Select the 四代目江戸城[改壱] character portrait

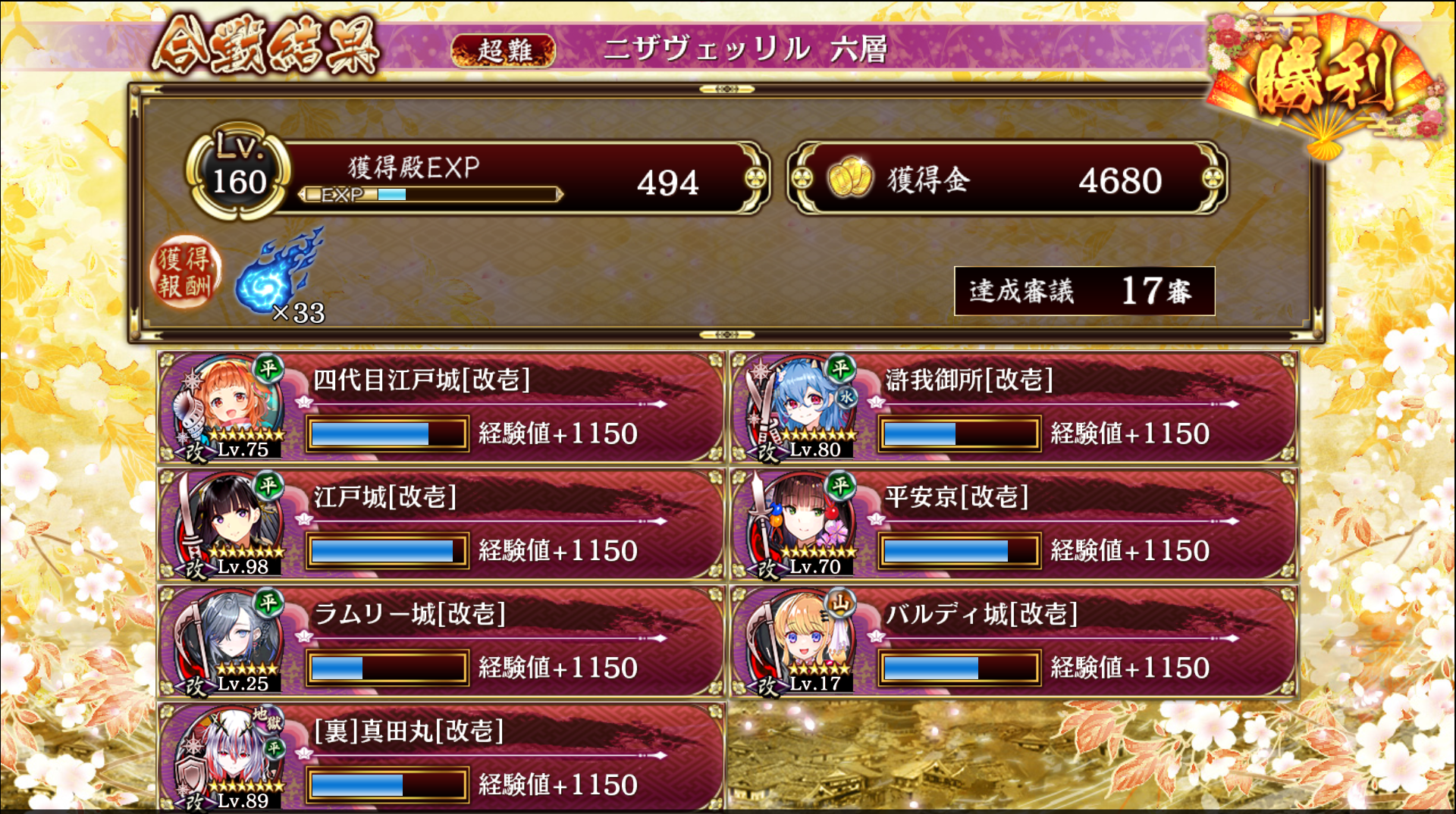226,405
